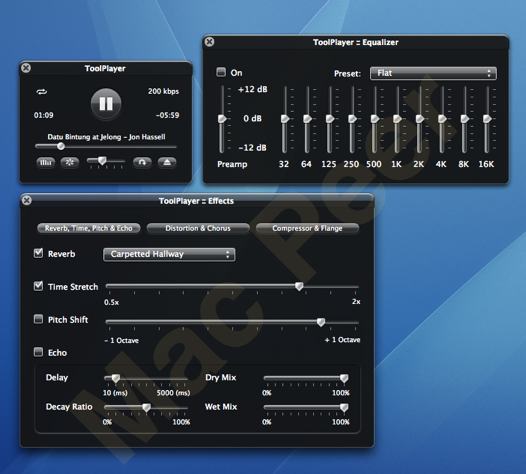
Task: Click the elapsed time 01:09
Action: [x=44, y=115]
